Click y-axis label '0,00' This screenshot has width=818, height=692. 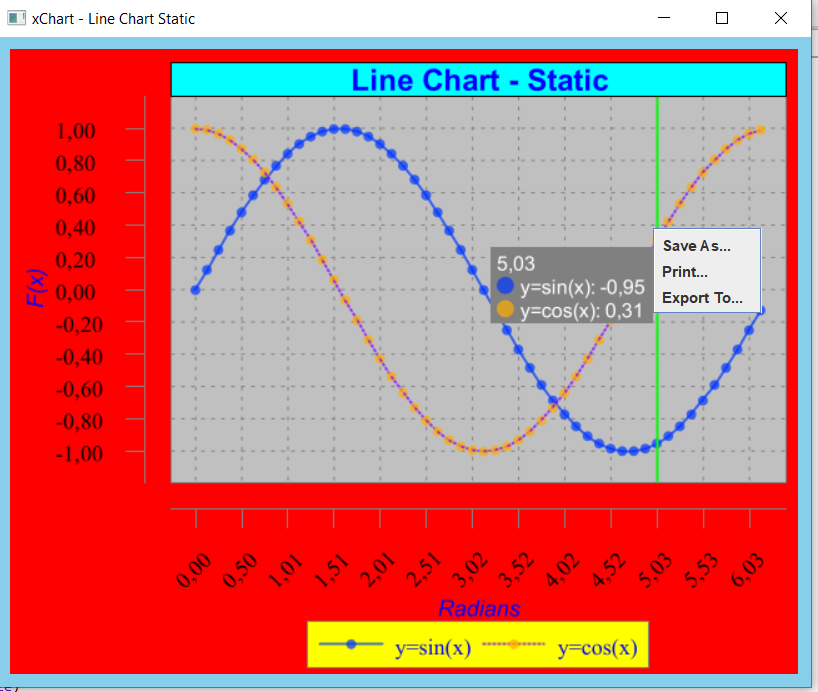[76, 292]
